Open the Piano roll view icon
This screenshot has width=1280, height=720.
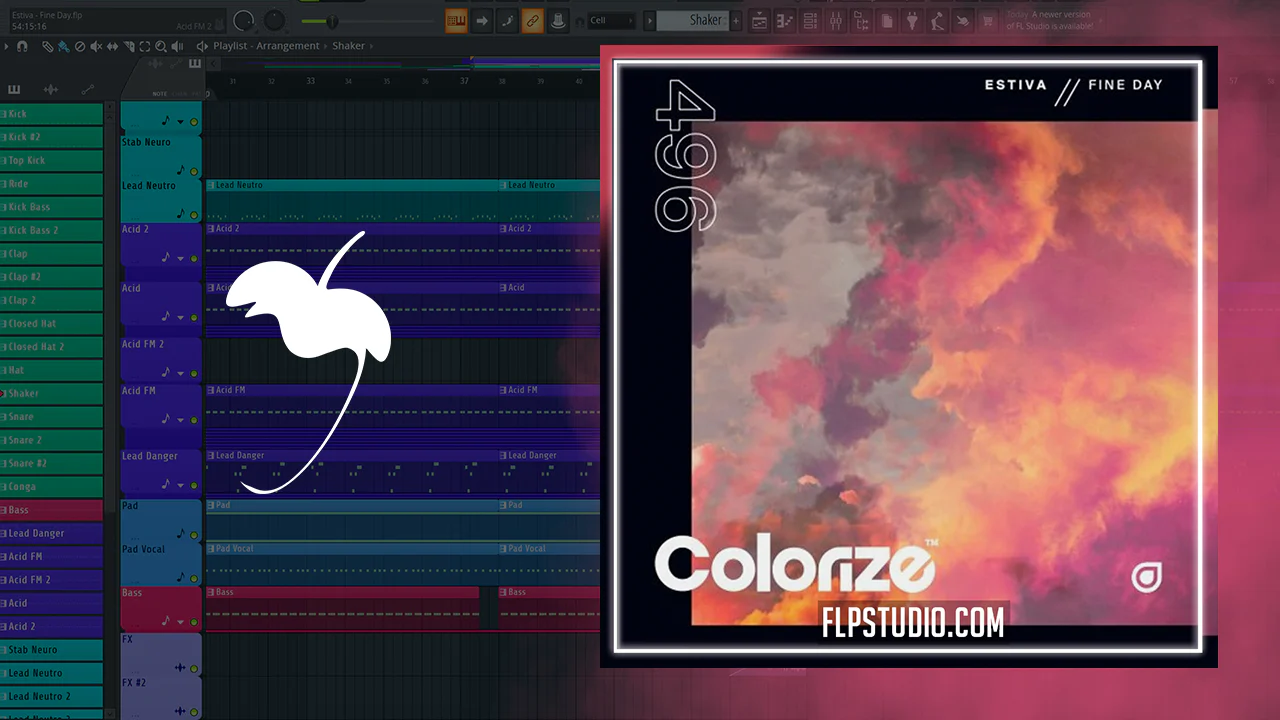(785, 20)
